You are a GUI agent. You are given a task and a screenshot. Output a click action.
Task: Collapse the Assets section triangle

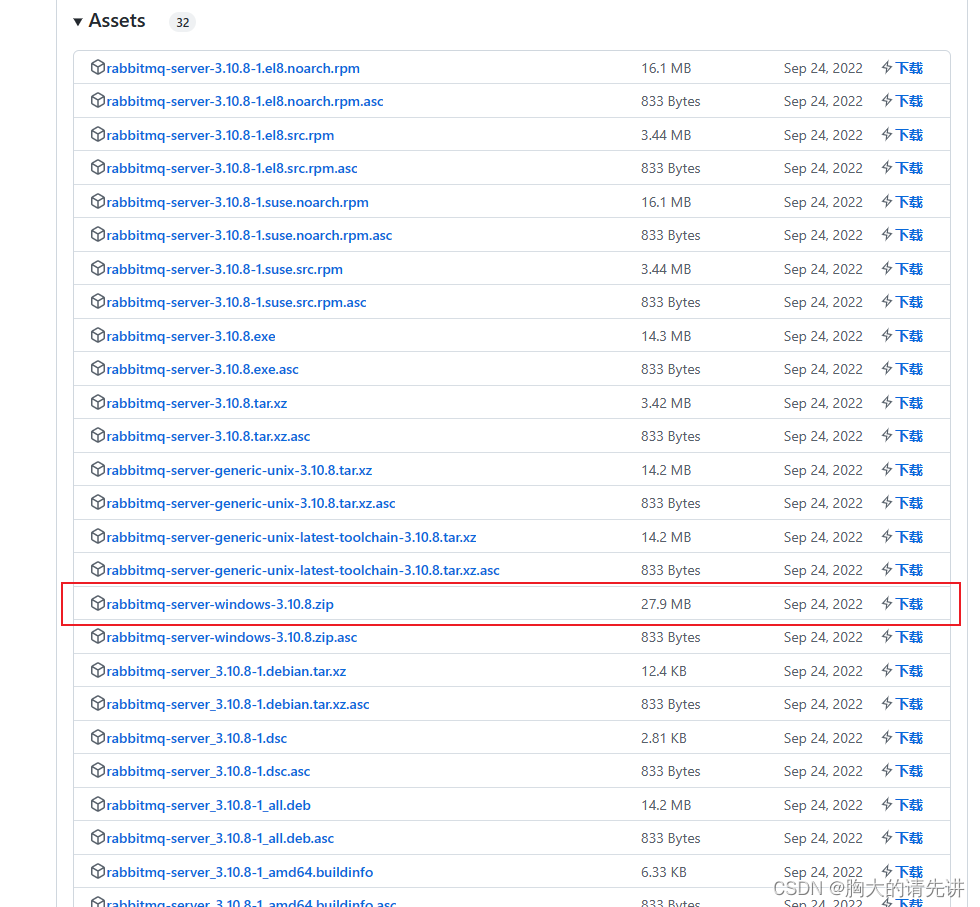pyautogui.click(x=78, y=22)
